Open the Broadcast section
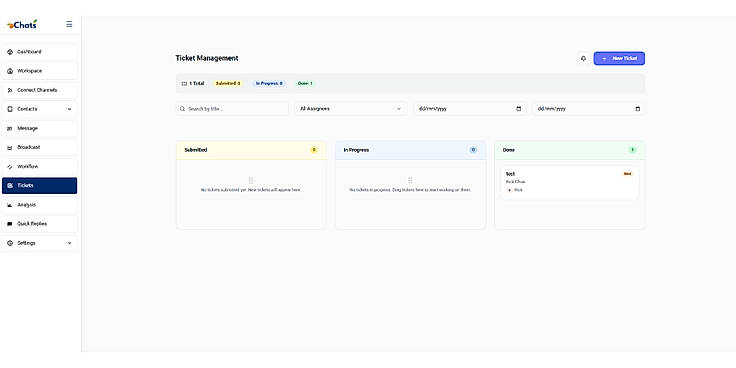Viewport: 736px width, 368px height. coord(39,147)
